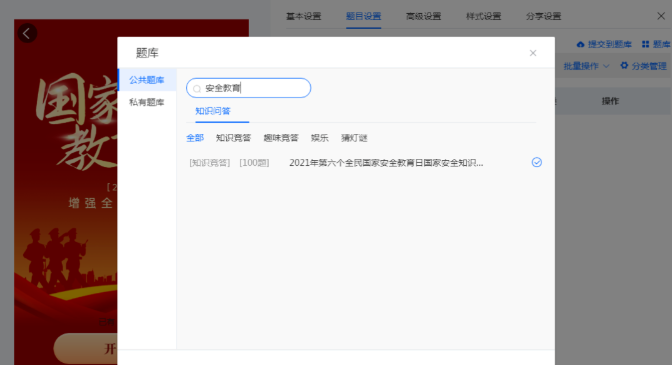The image size is (672, 365).
Task: Filter by 全部 category
Action: [195, 138]
